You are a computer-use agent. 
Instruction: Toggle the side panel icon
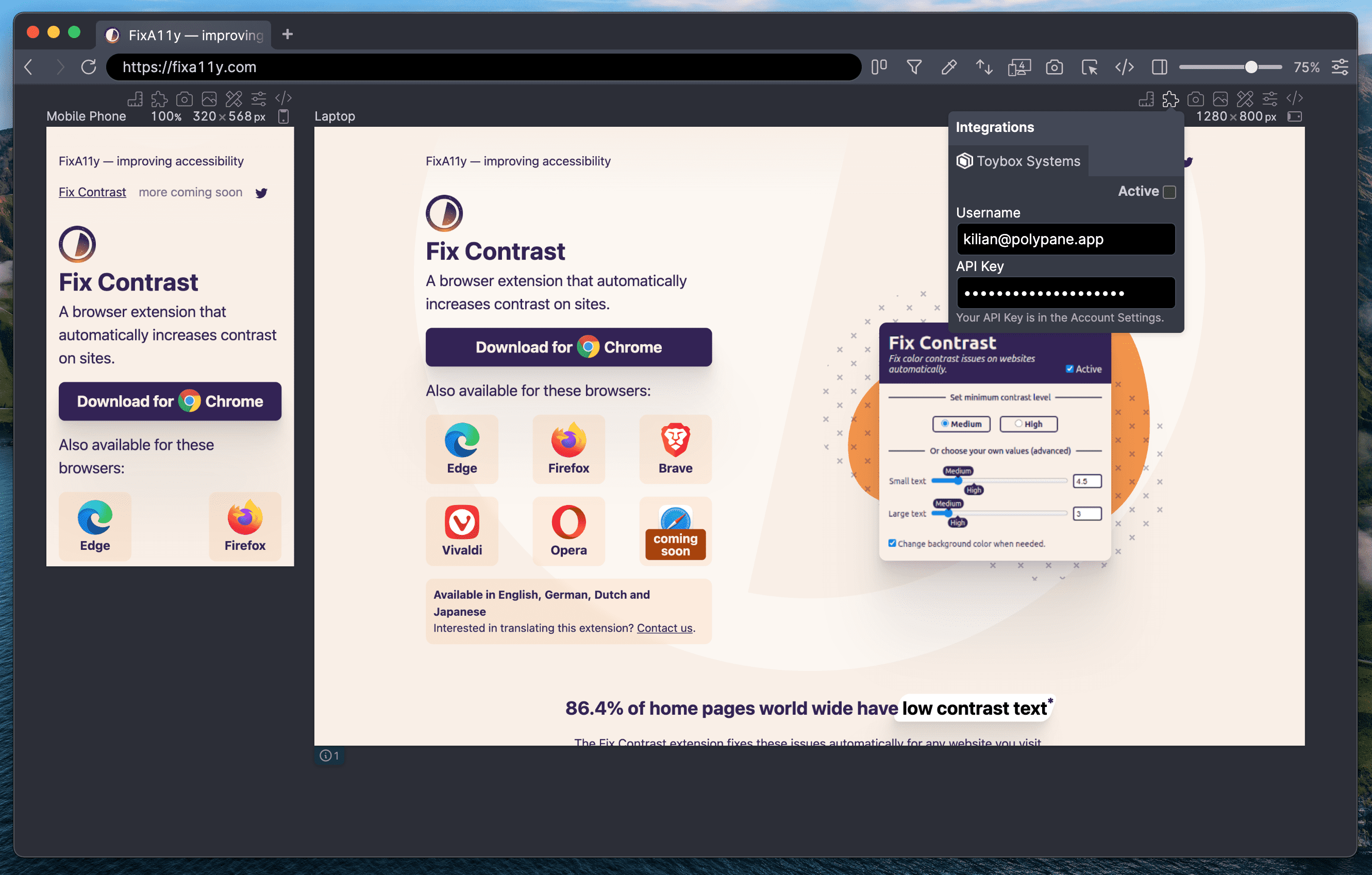[x=1160, y=67]
